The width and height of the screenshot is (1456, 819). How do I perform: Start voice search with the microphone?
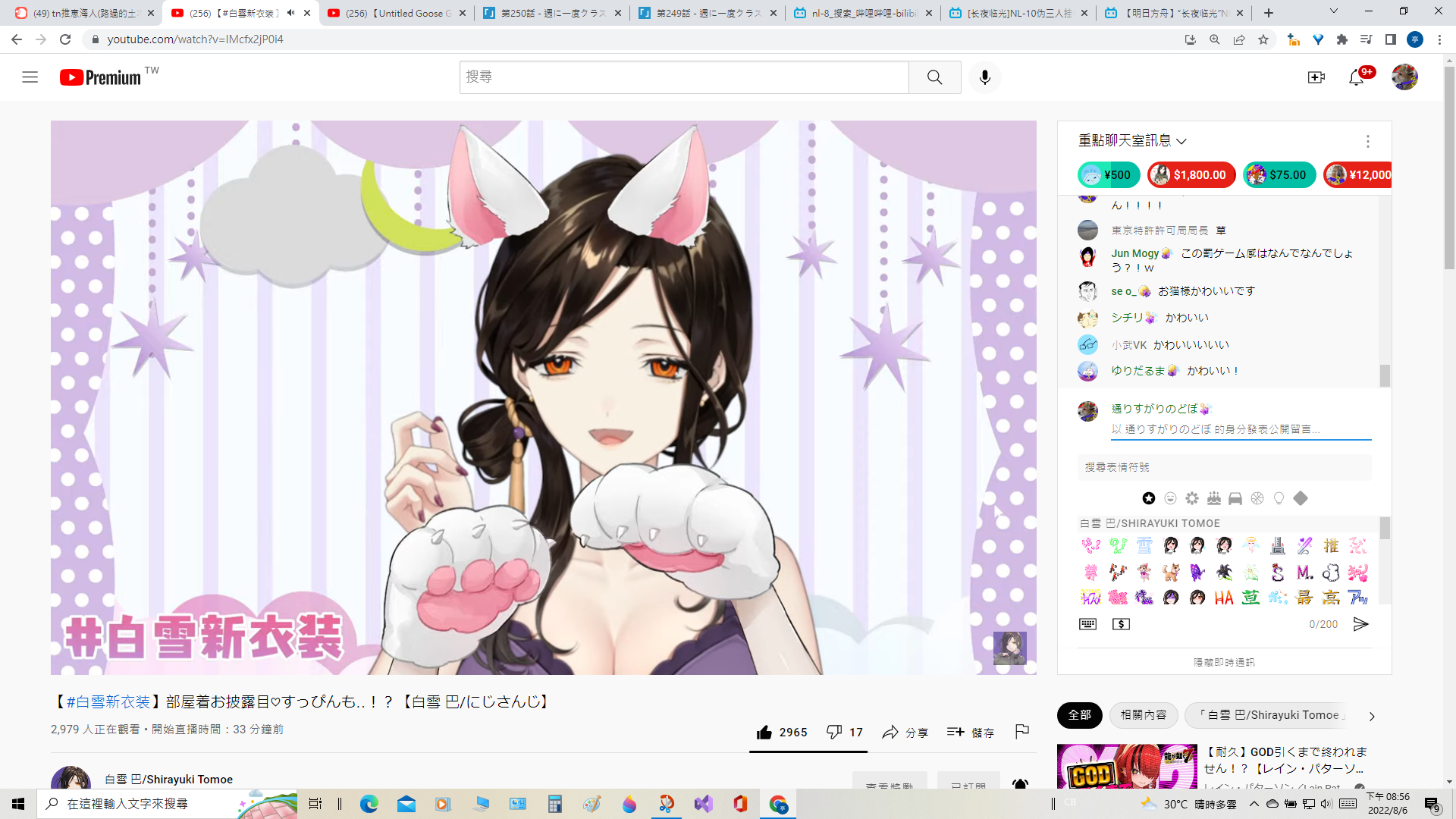pyautogui.click(x=984, y=77)
